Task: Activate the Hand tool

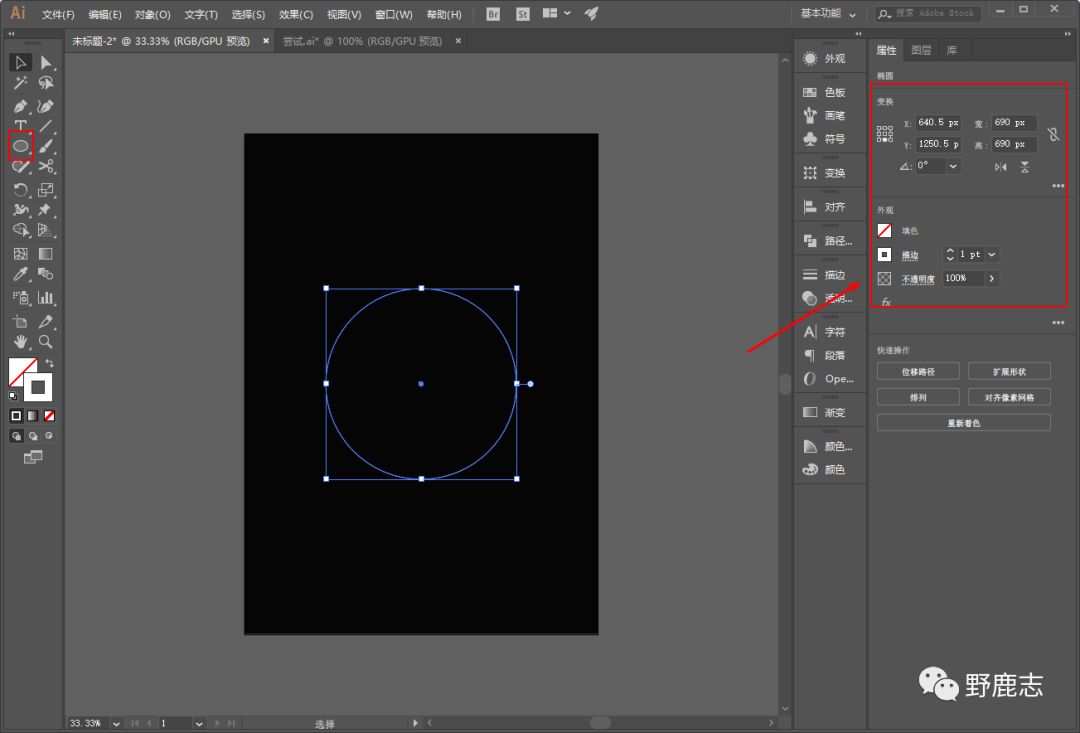Action: tap(20, 342)
